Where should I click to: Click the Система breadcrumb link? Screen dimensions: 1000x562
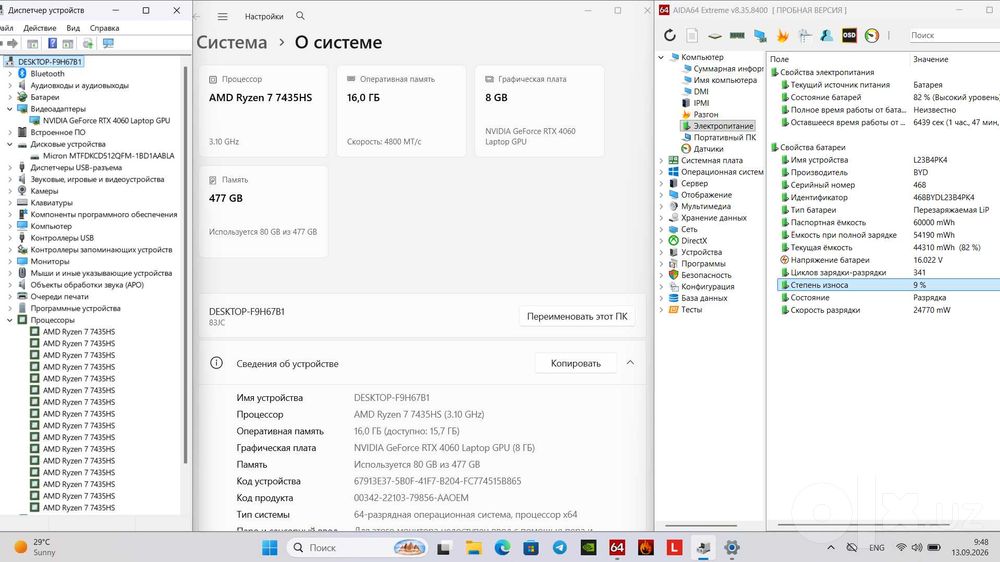[232, 42]
